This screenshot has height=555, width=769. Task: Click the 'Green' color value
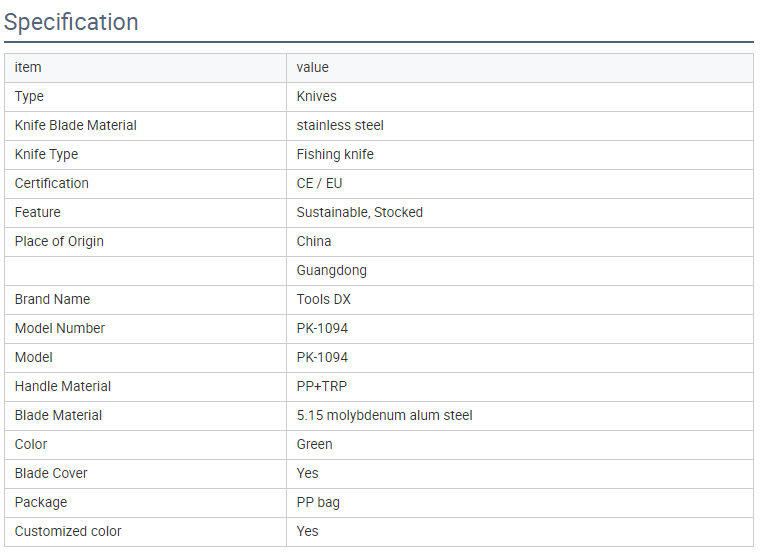(x=314, y=444)
